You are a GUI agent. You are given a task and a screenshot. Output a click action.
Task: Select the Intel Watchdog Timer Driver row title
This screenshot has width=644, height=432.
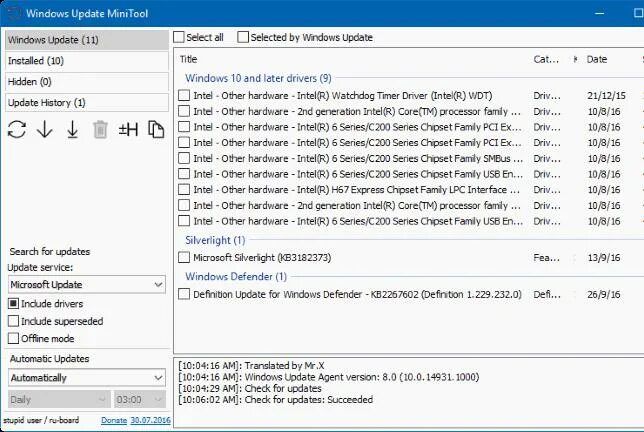click(x=343, y=96)
